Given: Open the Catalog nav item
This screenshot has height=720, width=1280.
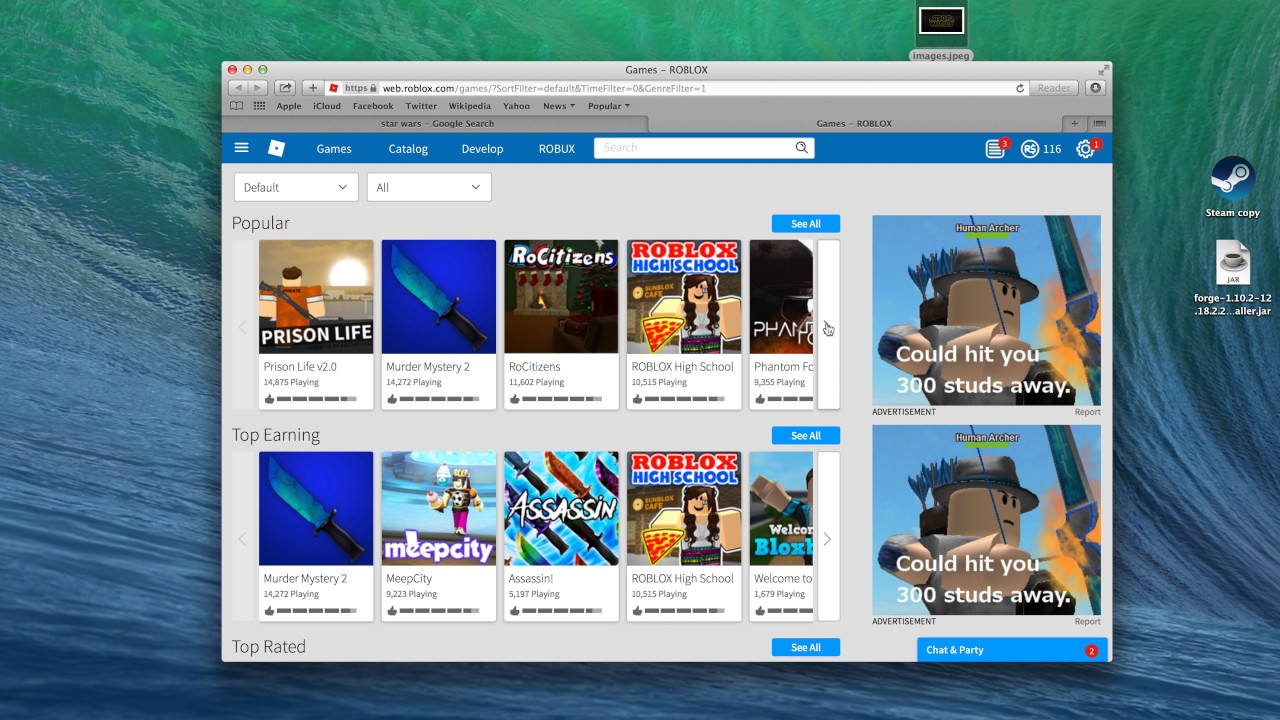Looking at the screenshot, I should 408,149.
